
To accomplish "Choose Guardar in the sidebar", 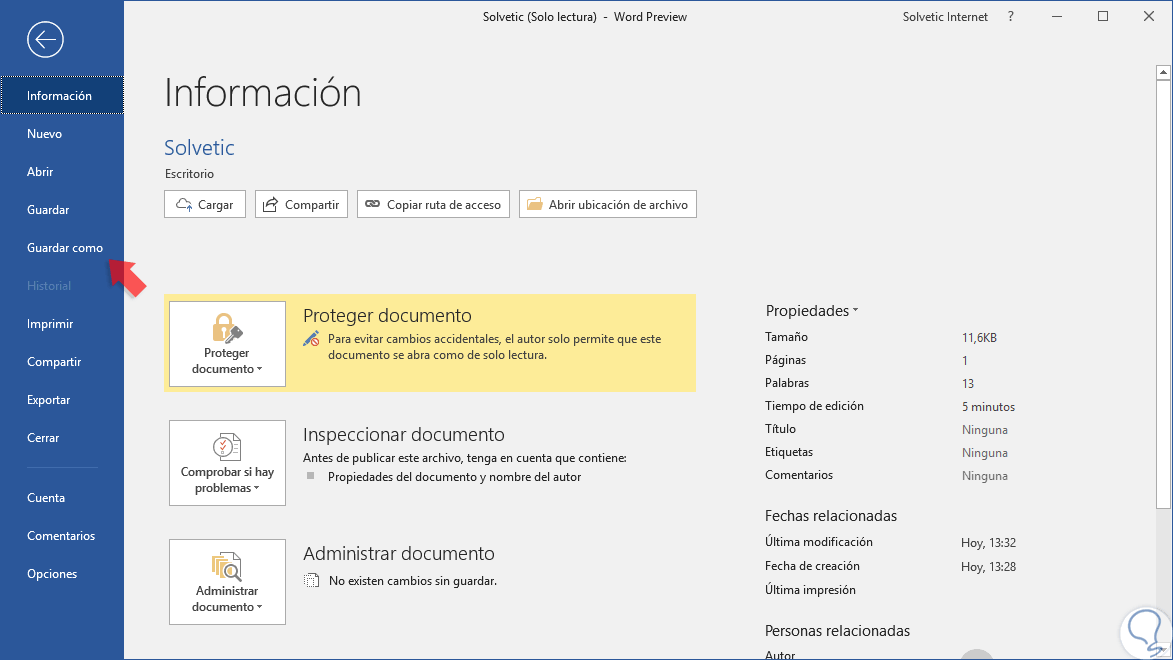I will point(62,210).
